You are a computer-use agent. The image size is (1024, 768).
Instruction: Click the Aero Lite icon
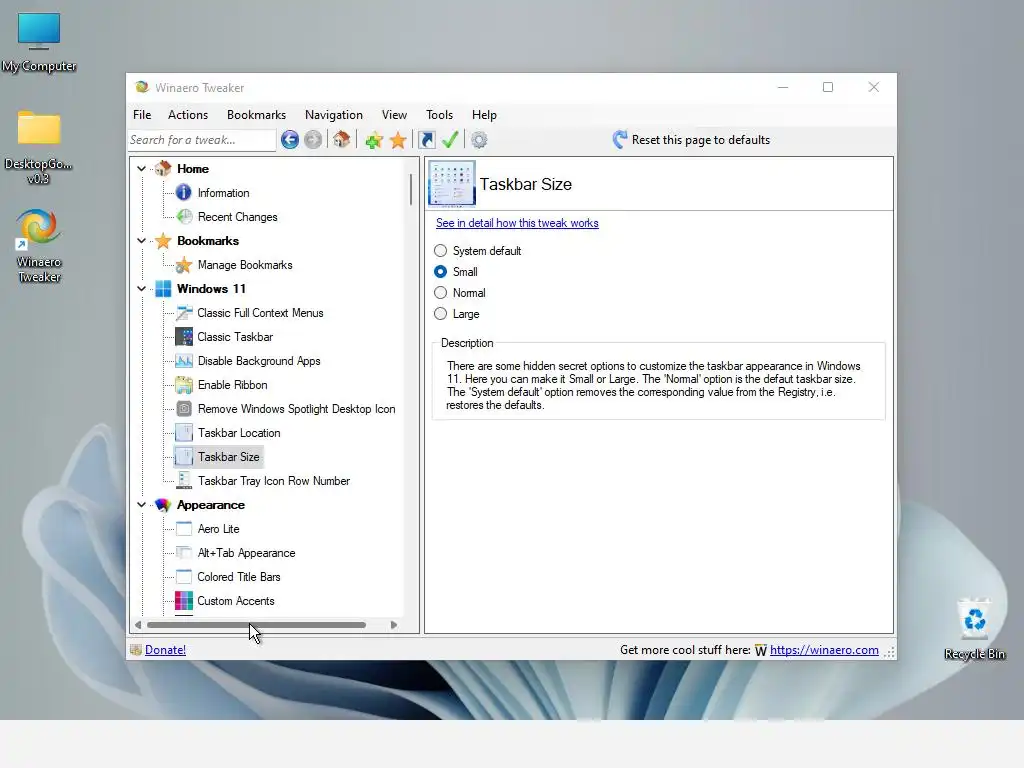pyautogui.click(x=184, y=529)
